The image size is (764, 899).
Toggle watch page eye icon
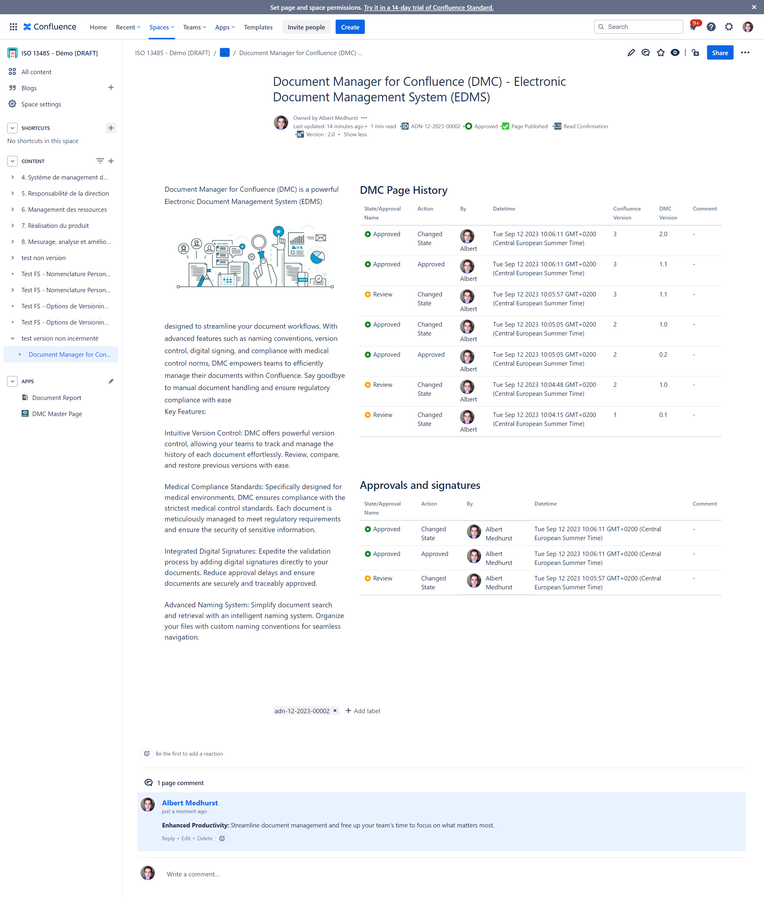pos(675,53)
